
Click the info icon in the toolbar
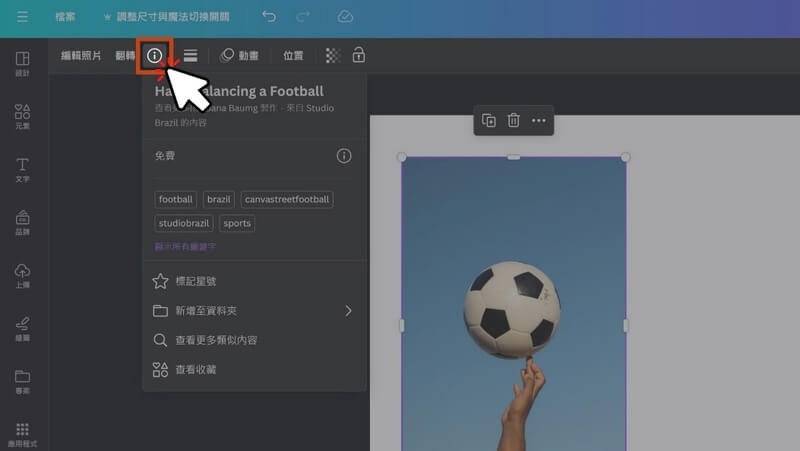point(154,56)
